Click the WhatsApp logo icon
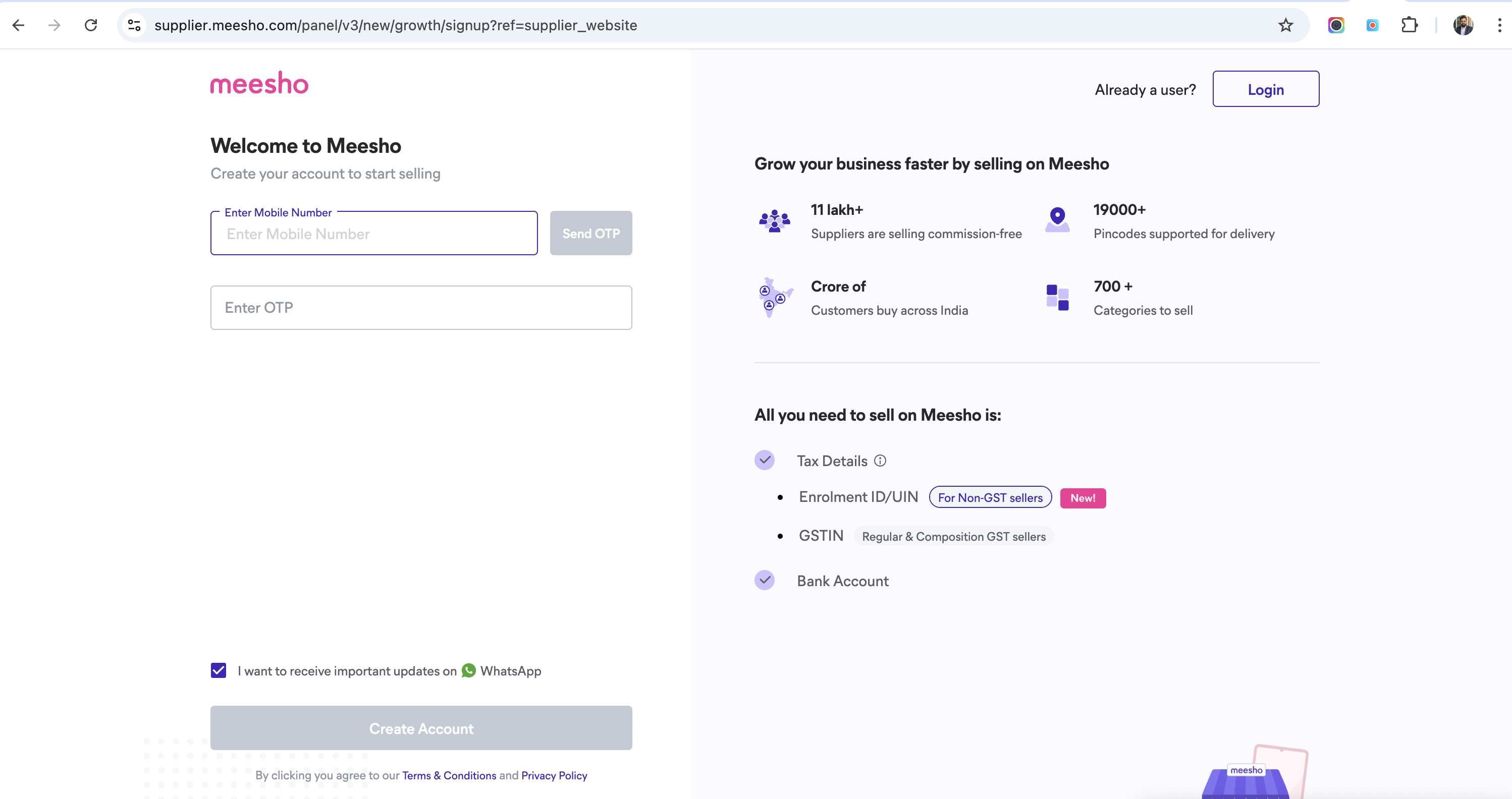This screenshot has width=1512, height=799. tap(468, 670)
